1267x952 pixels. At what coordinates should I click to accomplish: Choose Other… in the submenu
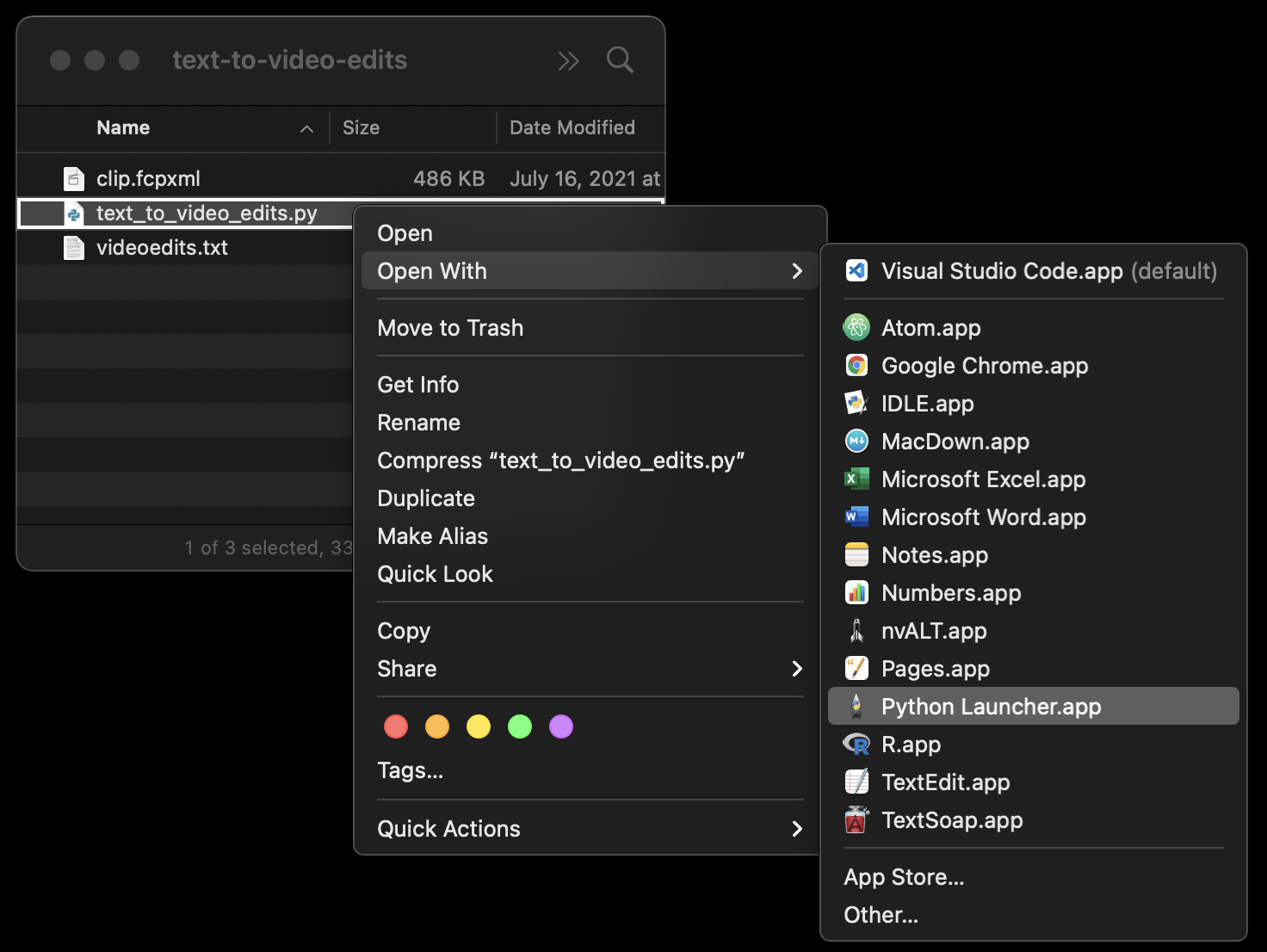1033,915
